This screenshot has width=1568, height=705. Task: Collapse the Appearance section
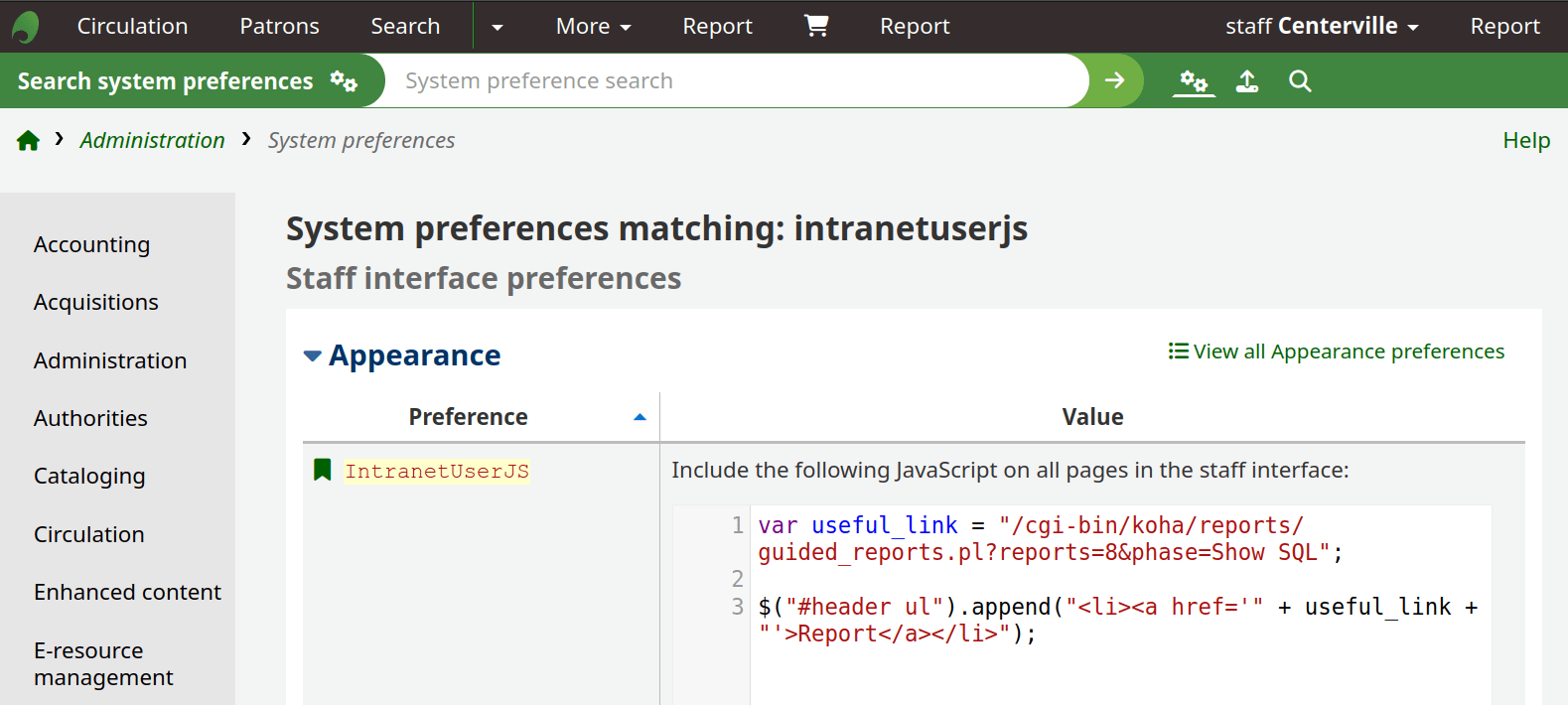313,355
